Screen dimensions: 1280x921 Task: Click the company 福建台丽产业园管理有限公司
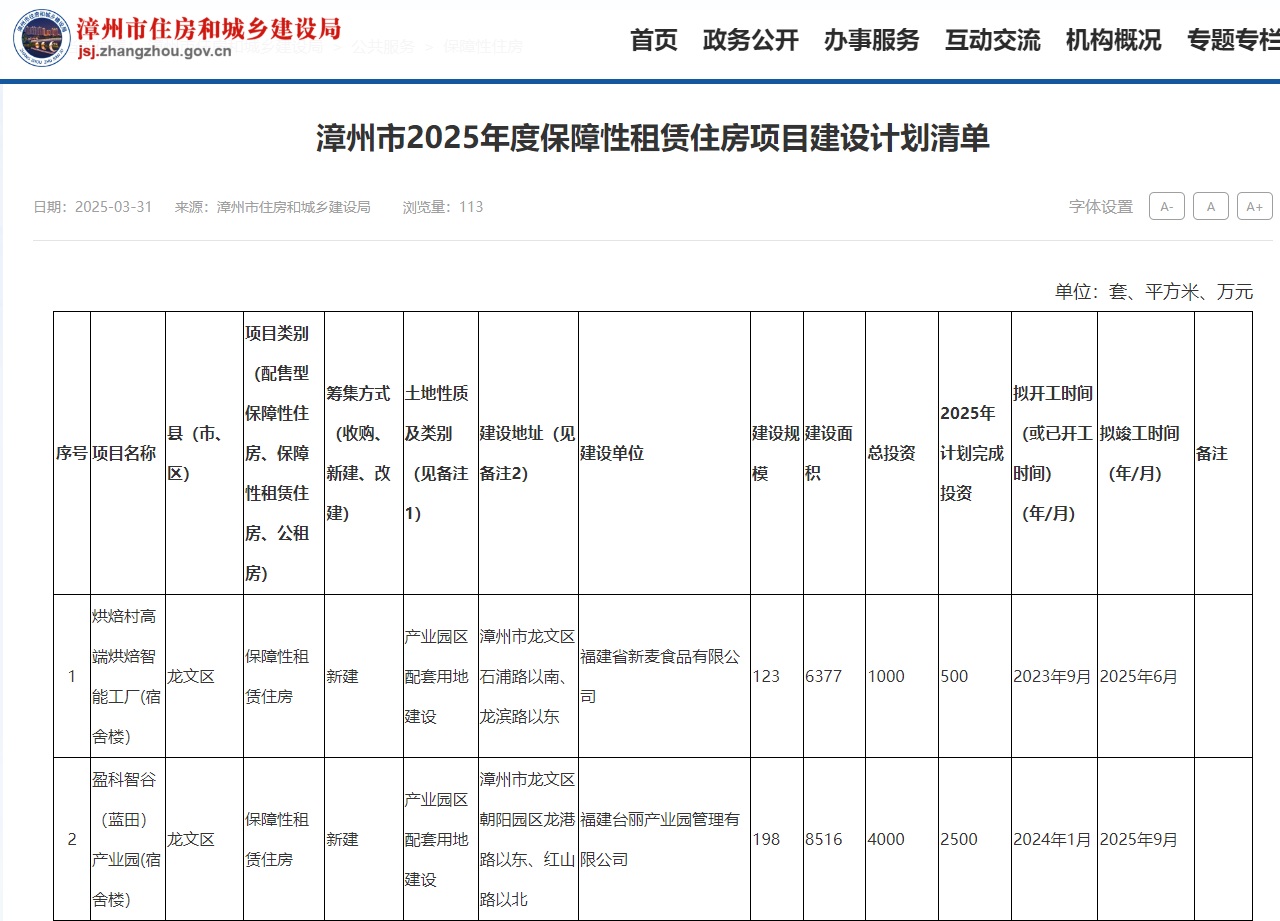tap(661, 839)
